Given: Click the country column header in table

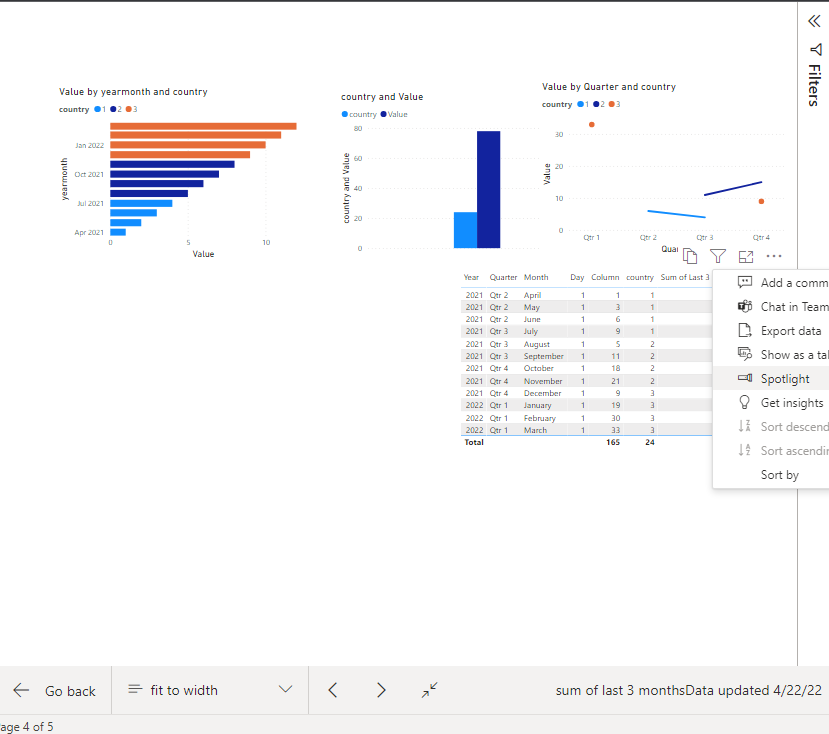Looking at the screenshot, I should (x=640, y=277).
